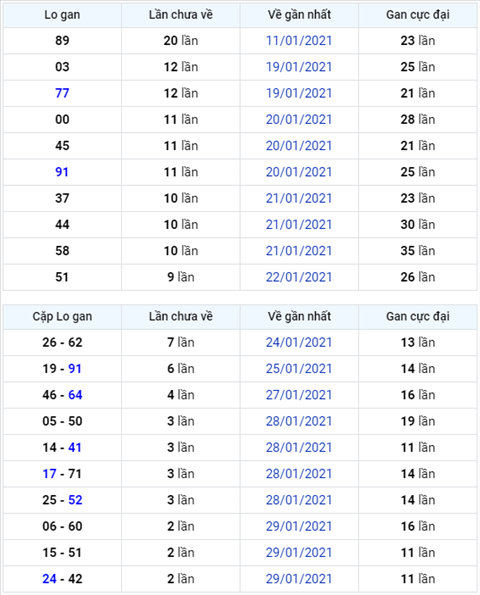Select the pair 46 - 64

click(62, 395)
